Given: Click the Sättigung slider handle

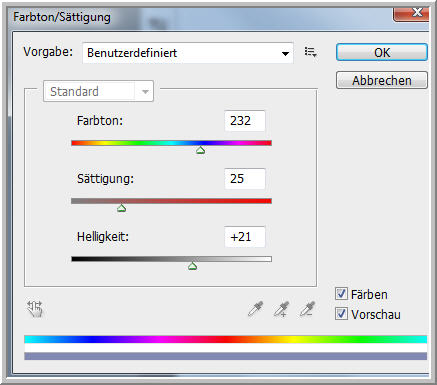Looking at the screenshot, I should 121,208.
